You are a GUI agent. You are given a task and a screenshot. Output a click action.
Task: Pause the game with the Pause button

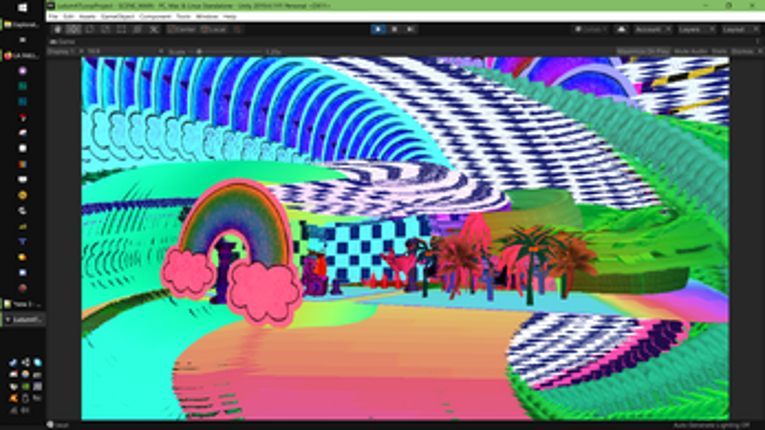(394, 29)
